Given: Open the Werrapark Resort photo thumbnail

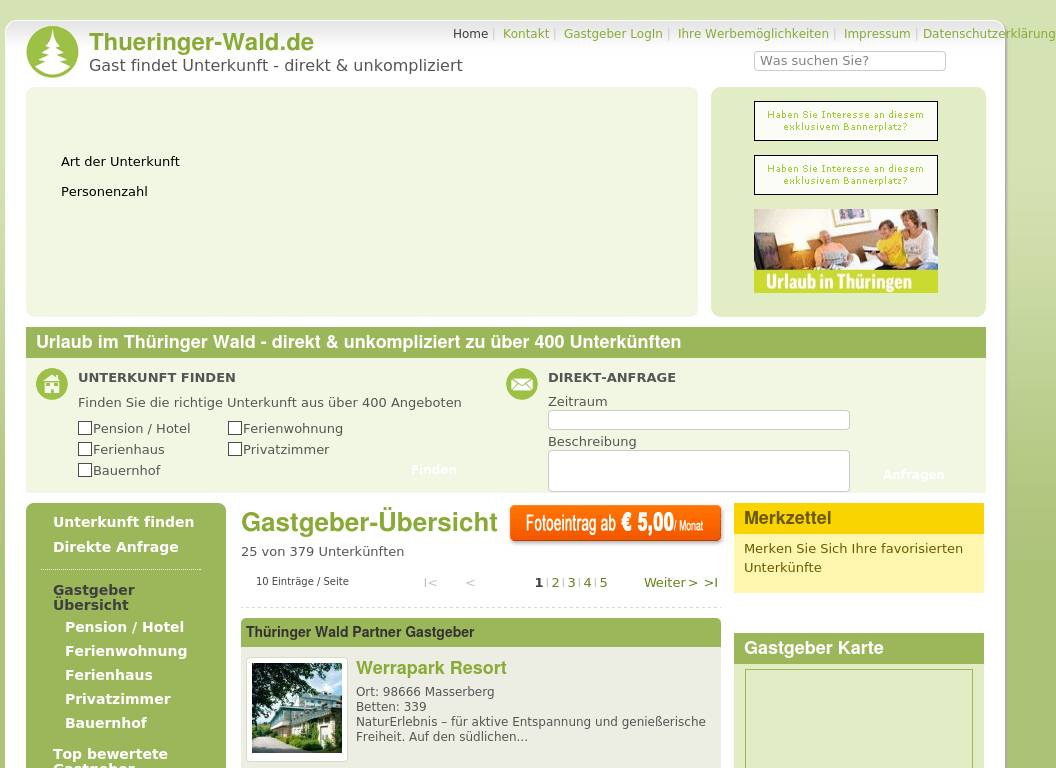Looking at the screenshot, I should 297,708.
